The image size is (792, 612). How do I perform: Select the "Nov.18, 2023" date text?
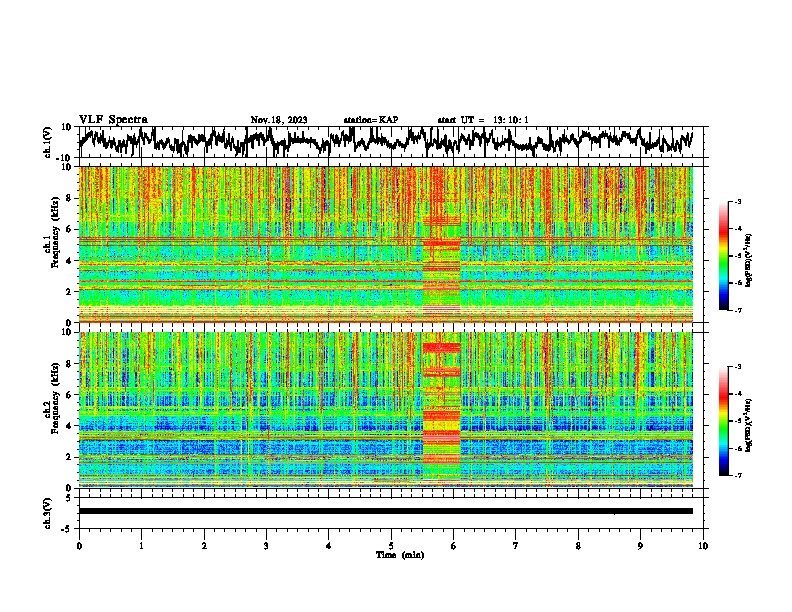click(x=279, y=120)
